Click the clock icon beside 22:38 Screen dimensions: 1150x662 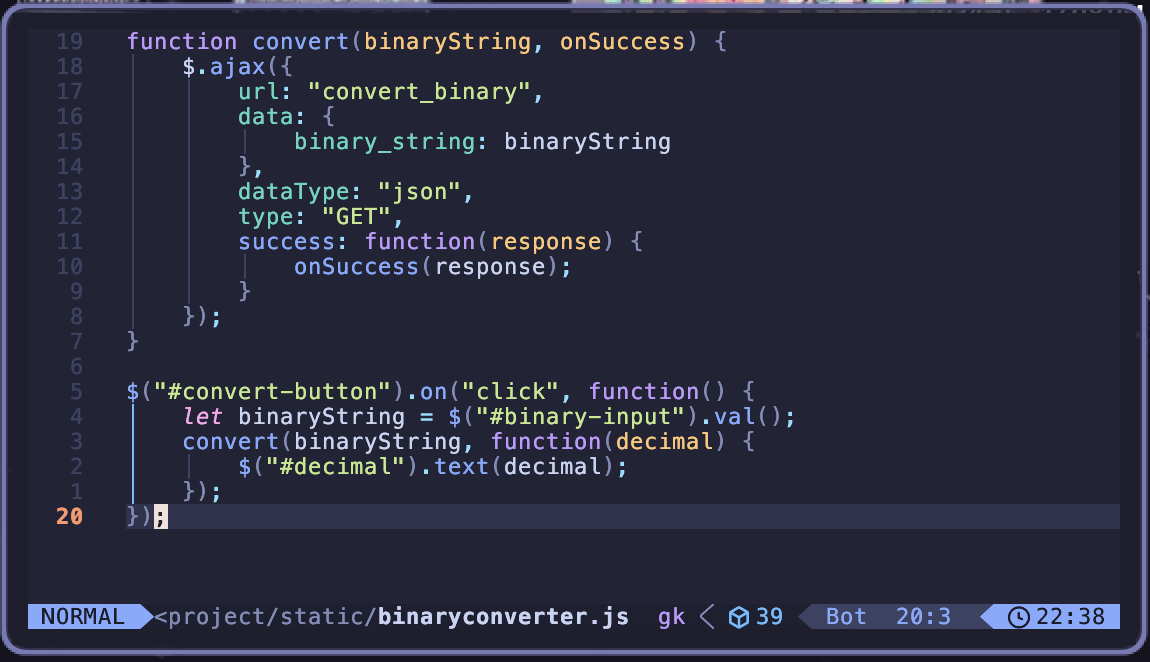pos(1018,617)
